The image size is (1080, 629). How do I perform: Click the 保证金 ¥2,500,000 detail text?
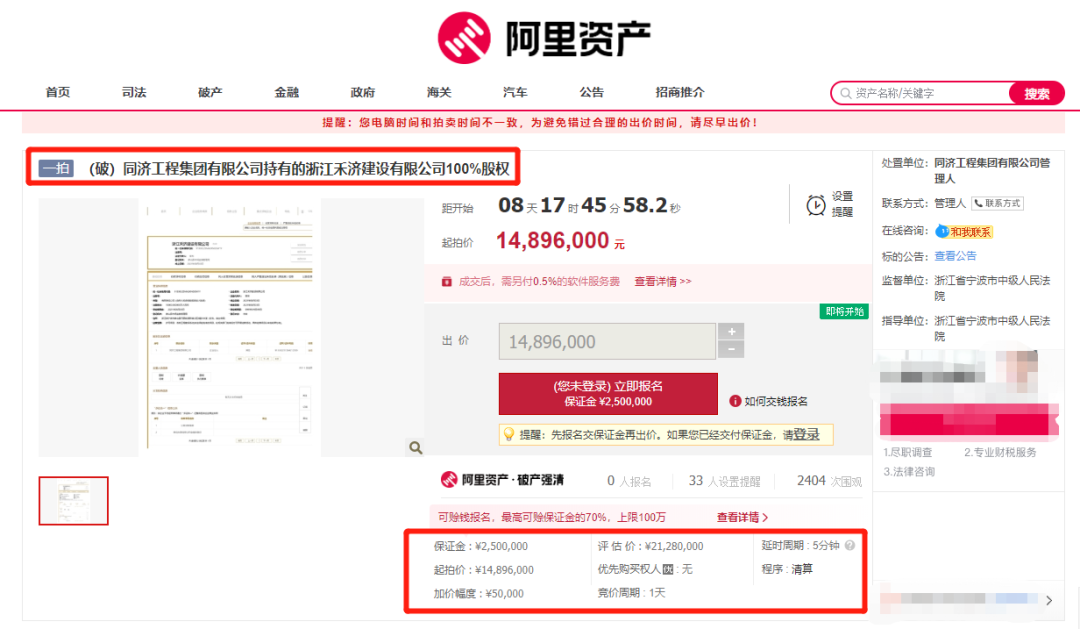(x=481, y=546)
